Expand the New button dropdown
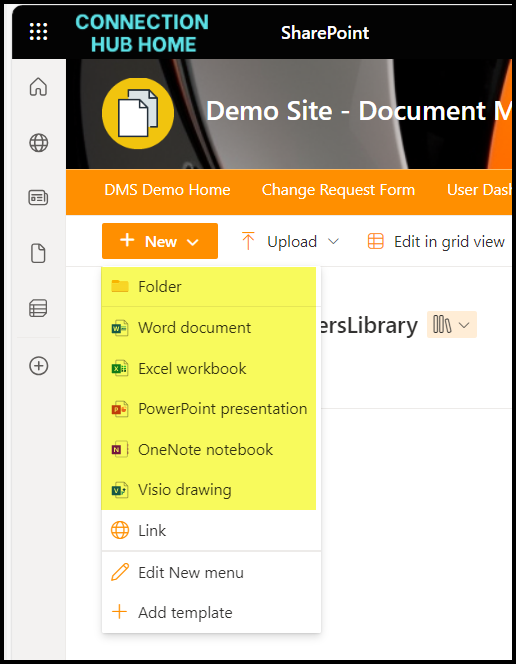516x664 pixels. click(x=160, y=241)
